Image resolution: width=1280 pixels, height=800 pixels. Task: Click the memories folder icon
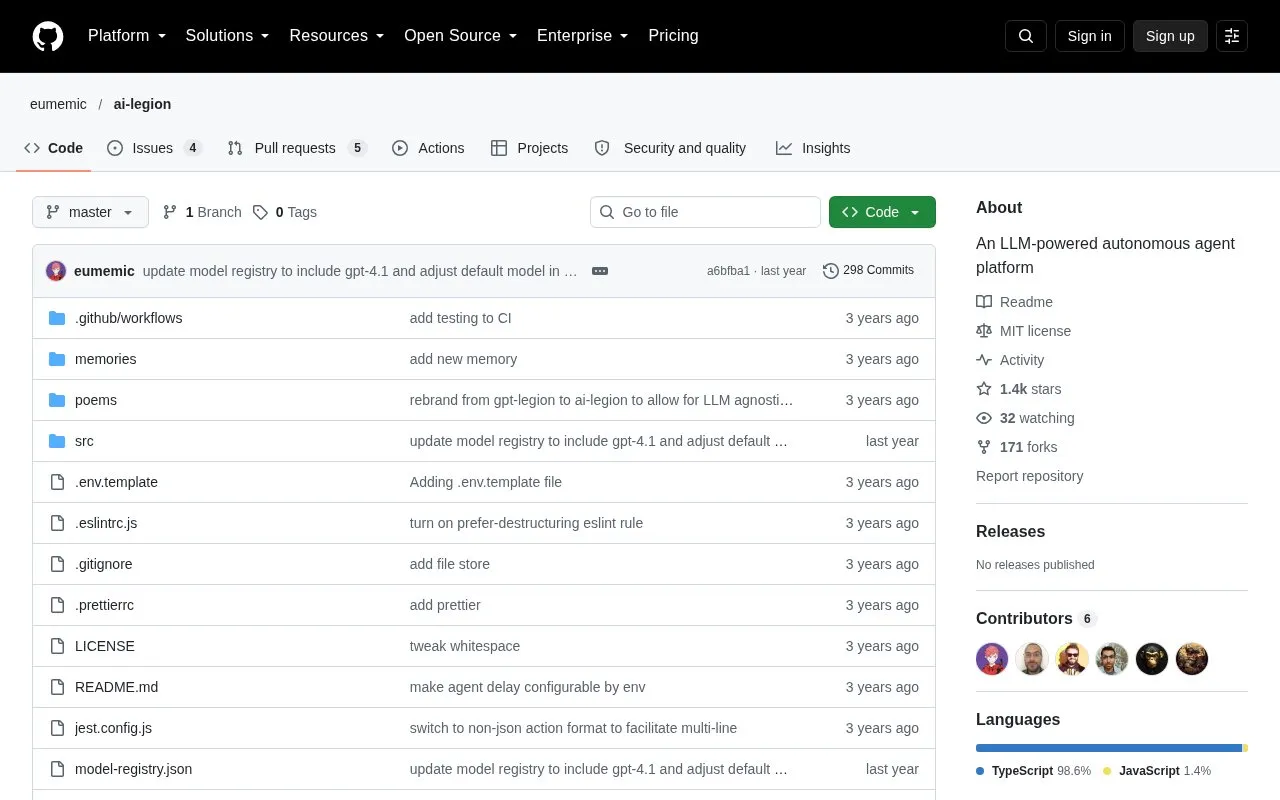(57, 359)
